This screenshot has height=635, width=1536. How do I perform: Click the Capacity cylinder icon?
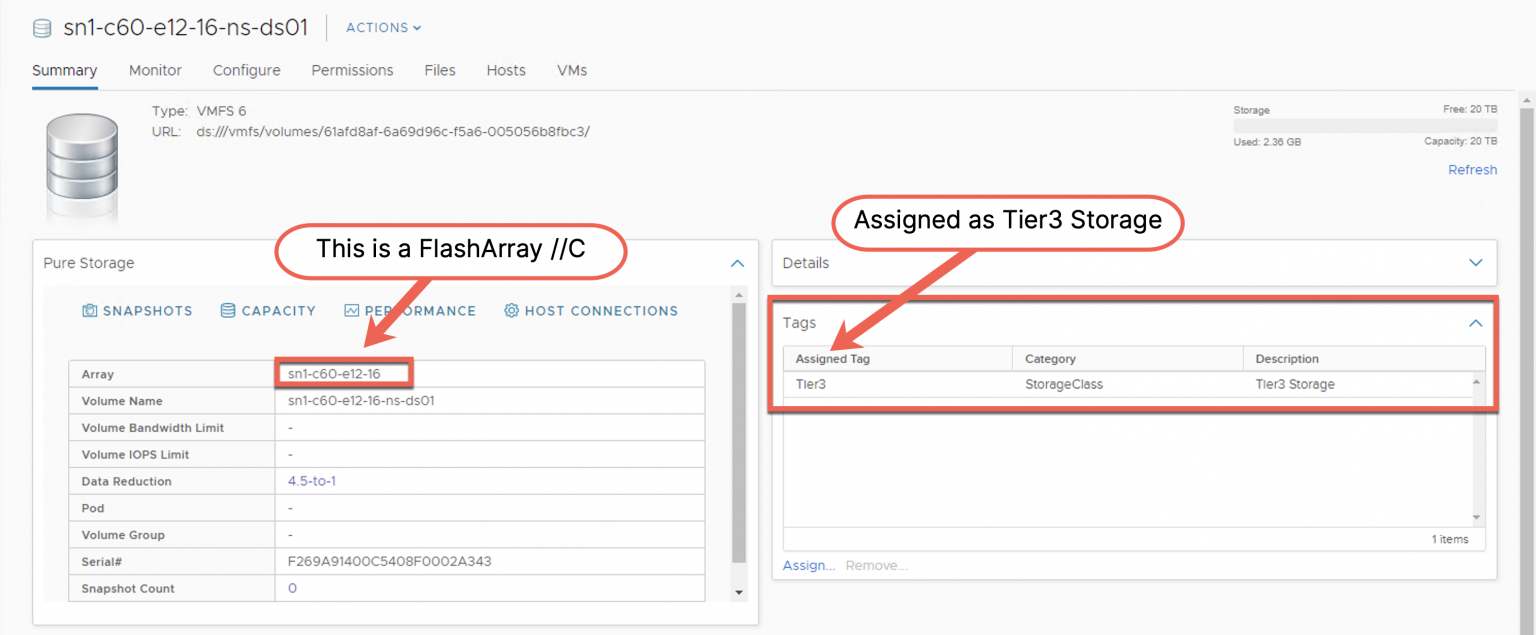(228, 311)
